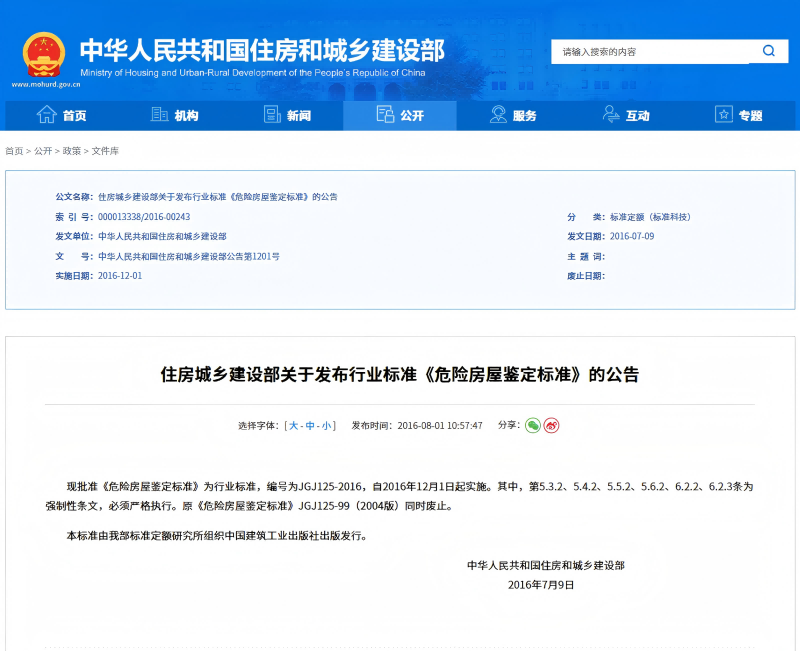
Task: Follow the 公开 breadcrumb link
Action: tap(43, 151)
